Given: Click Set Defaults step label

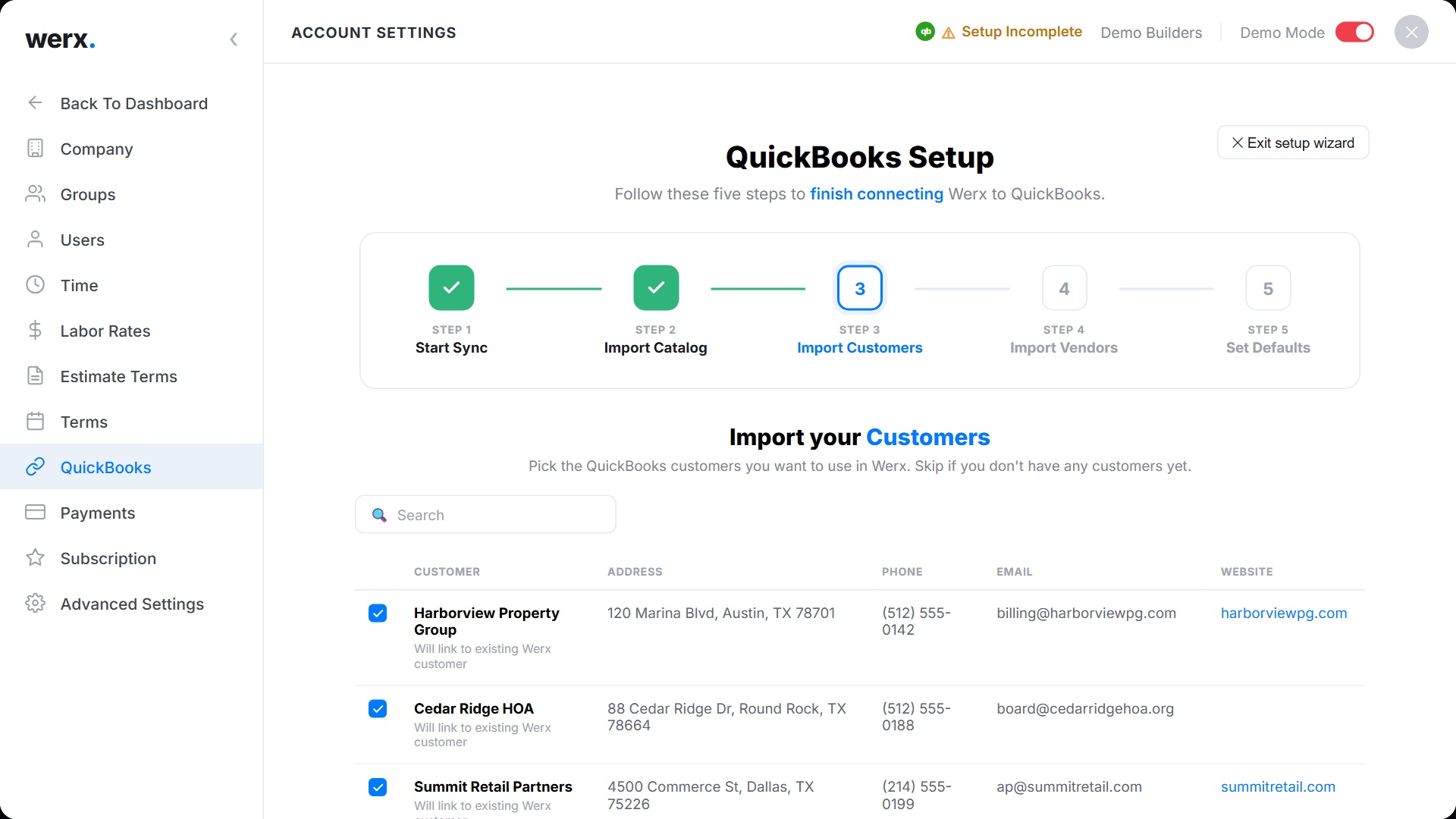Looking at the screenshot, I should click(1268, 348).
